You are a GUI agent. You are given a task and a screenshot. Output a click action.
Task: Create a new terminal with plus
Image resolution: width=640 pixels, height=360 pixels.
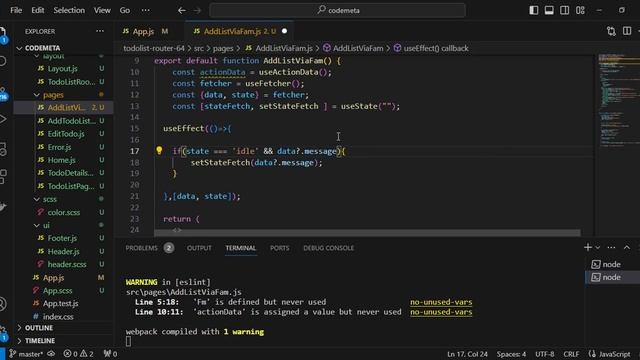588,247
